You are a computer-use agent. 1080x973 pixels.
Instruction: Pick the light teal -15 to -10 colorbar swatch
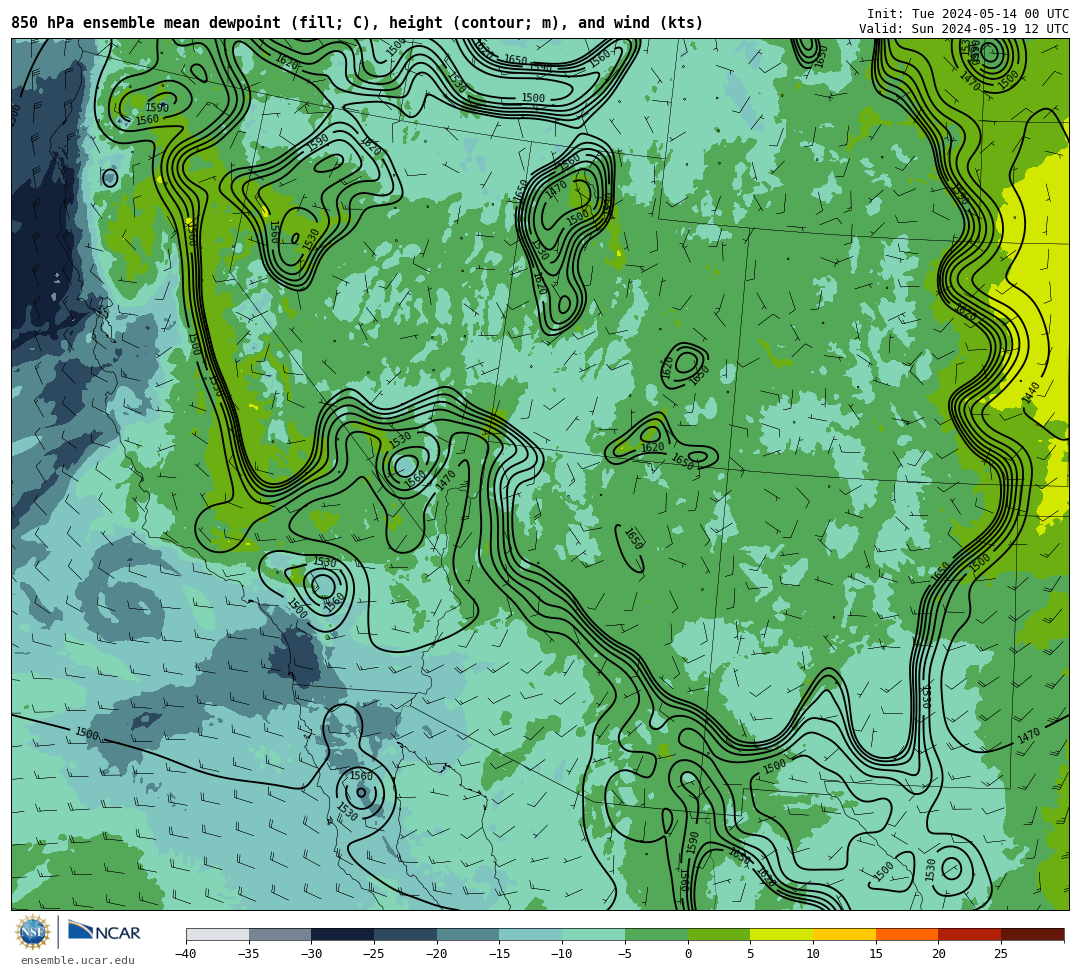pos(531,934)
